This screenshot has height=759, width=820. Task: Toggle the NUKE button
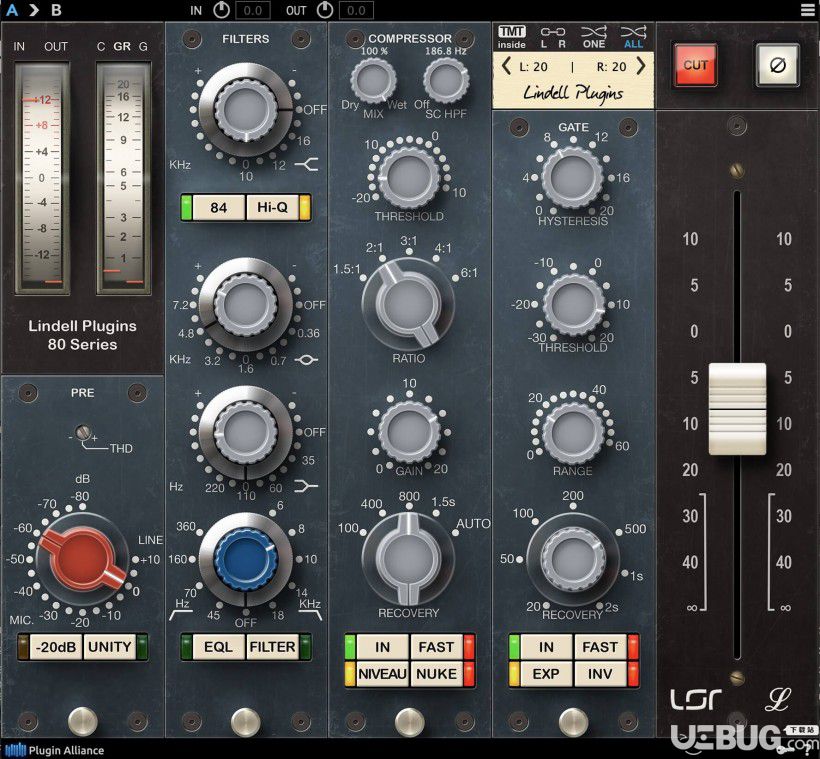(x=436, y=674)
